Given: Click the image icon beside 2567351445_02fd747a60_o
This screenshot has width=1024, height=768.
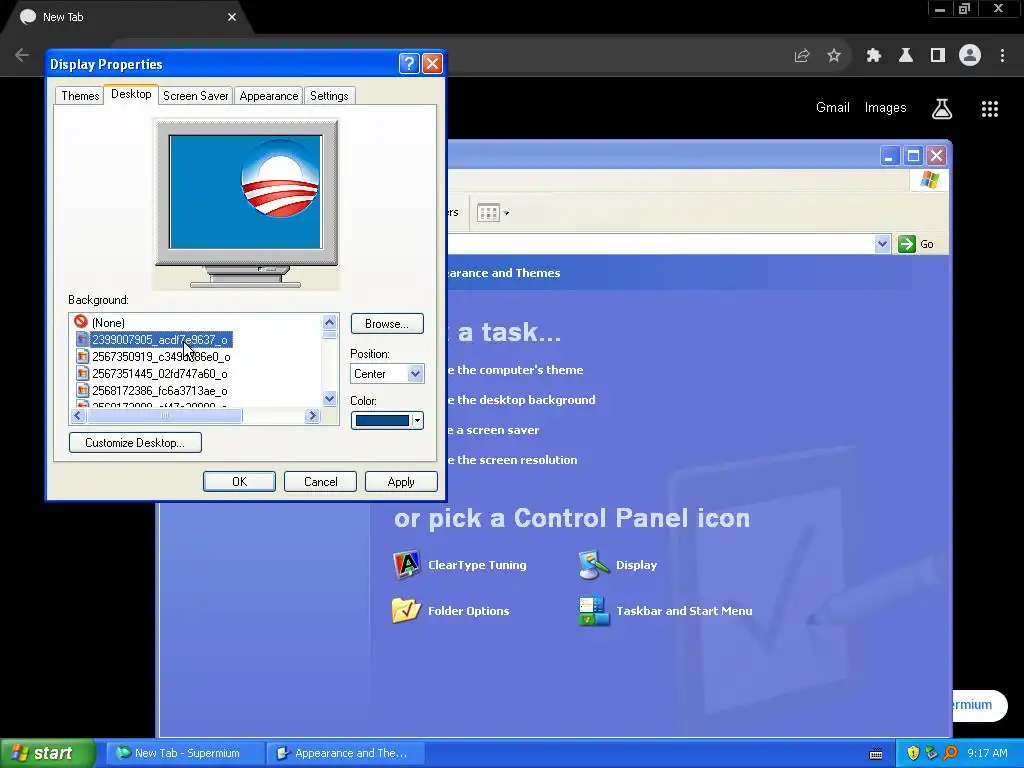Looking at the screenshot, I should tap(82, 374).
